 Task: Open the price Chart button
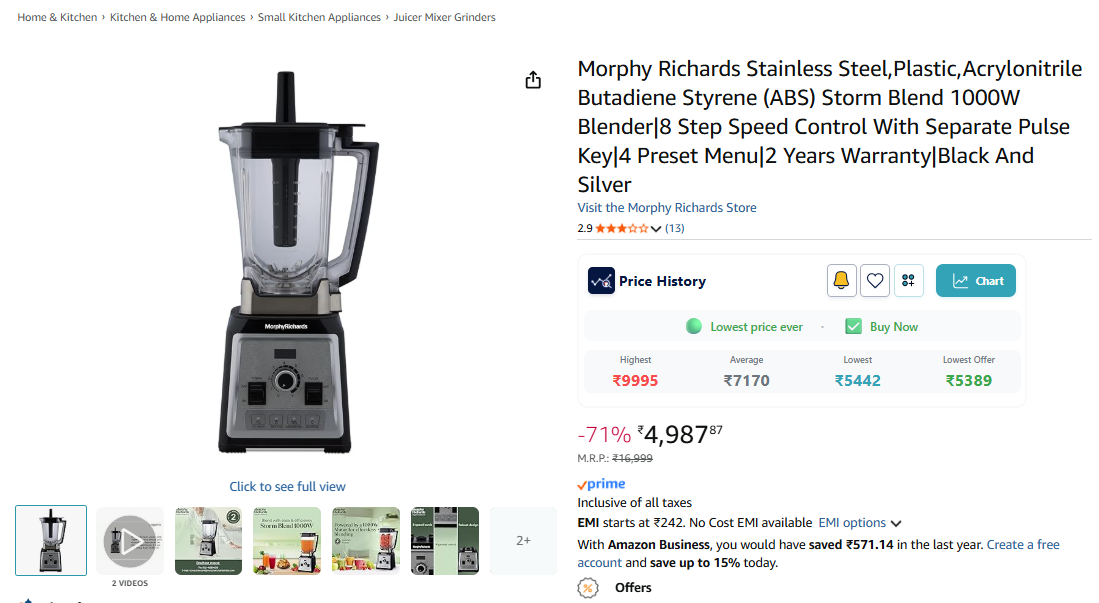point(976,281)
